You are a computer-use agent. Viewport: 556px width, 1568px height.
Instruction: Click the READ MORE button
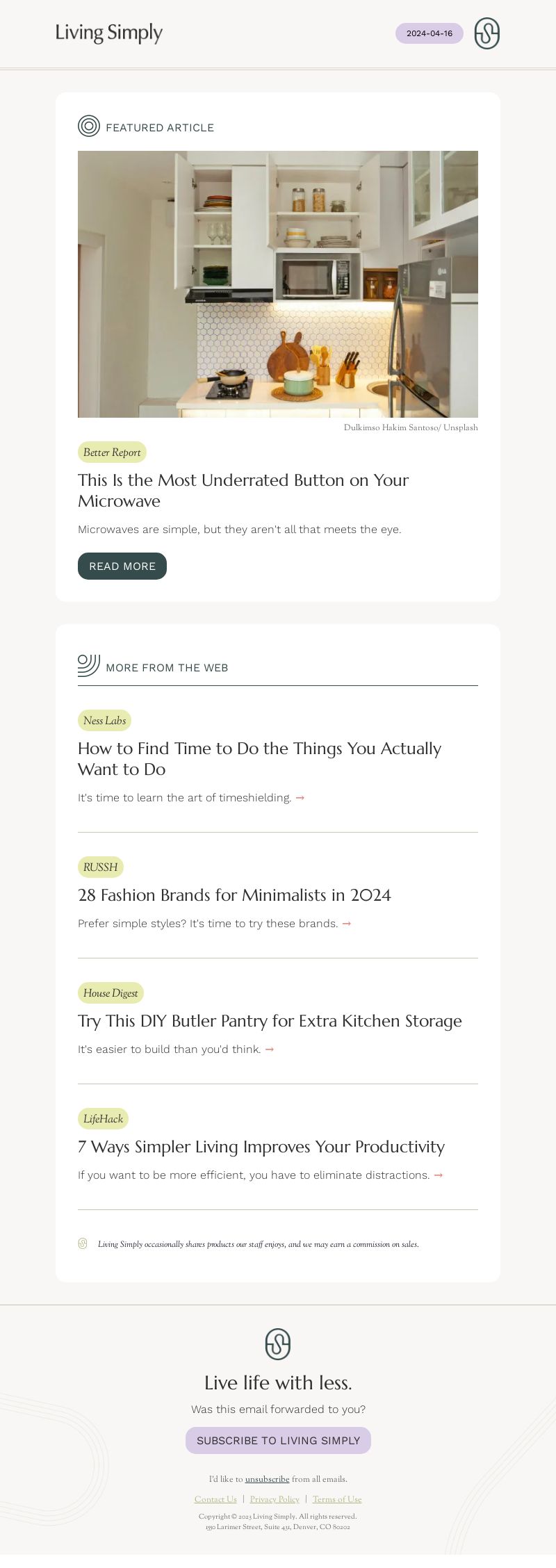(x=122, y=566)
